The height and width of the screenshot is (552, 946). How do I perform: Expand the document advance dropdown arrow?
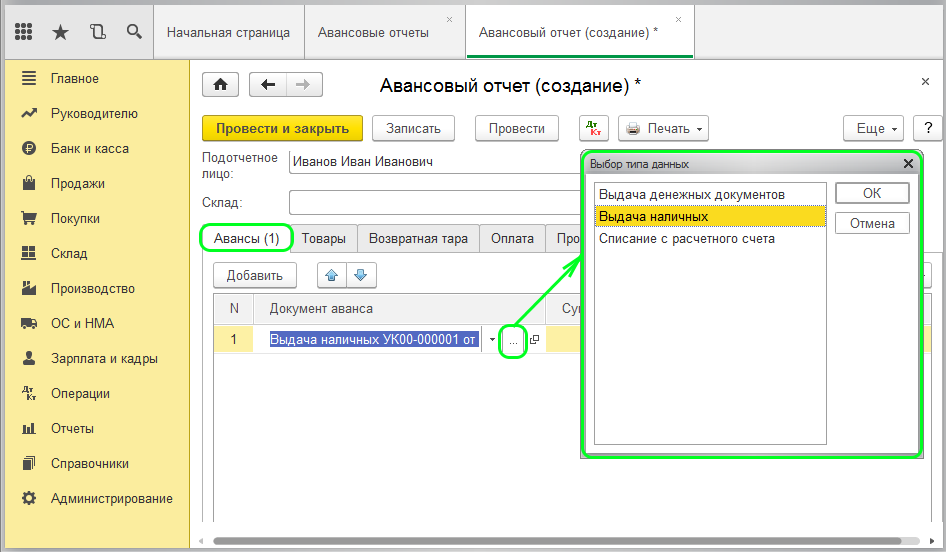[x=492, y=340]
